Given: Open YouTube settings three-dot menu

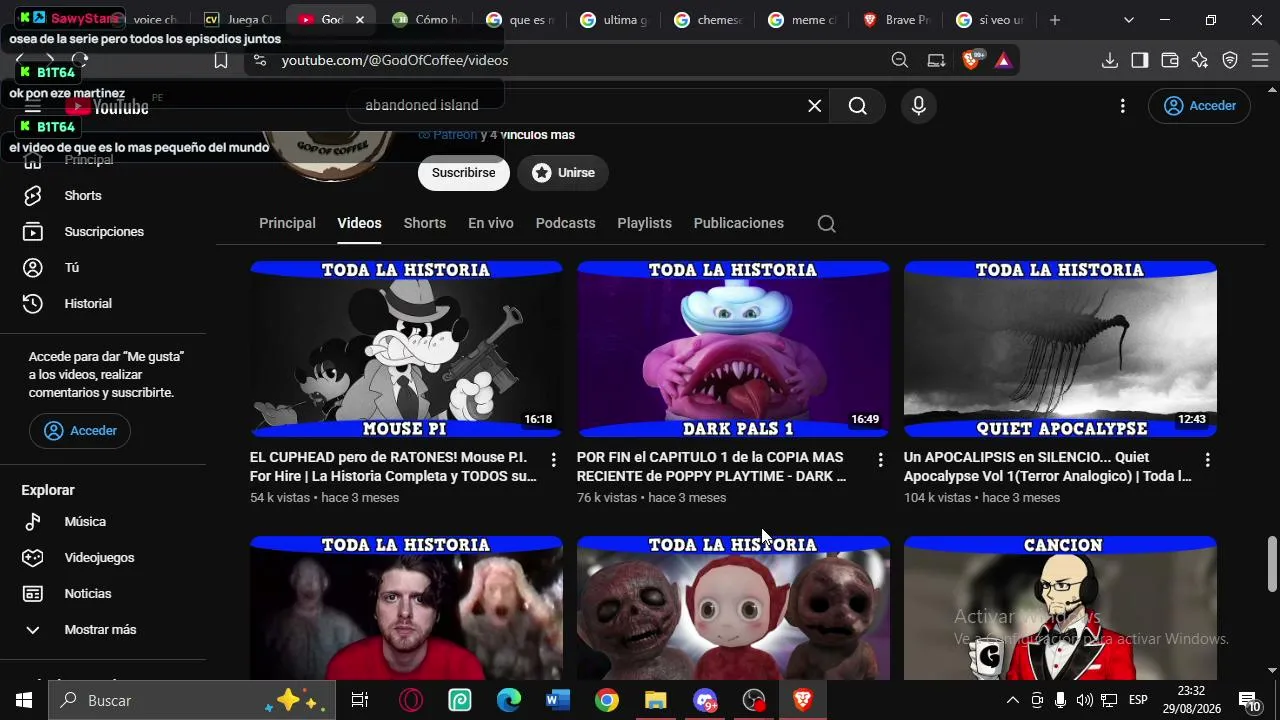Looking at the screenshot, I should point(1123,106).
